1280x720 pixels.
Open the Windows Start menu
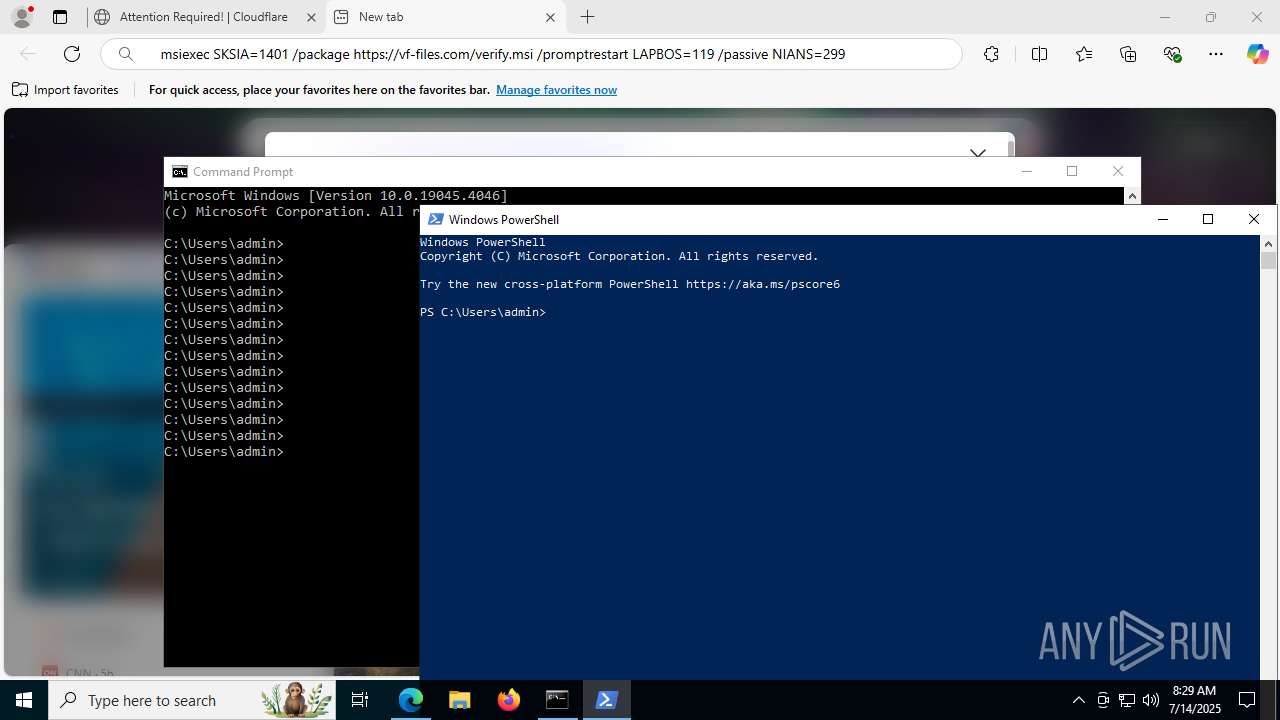tap(24, 700)
